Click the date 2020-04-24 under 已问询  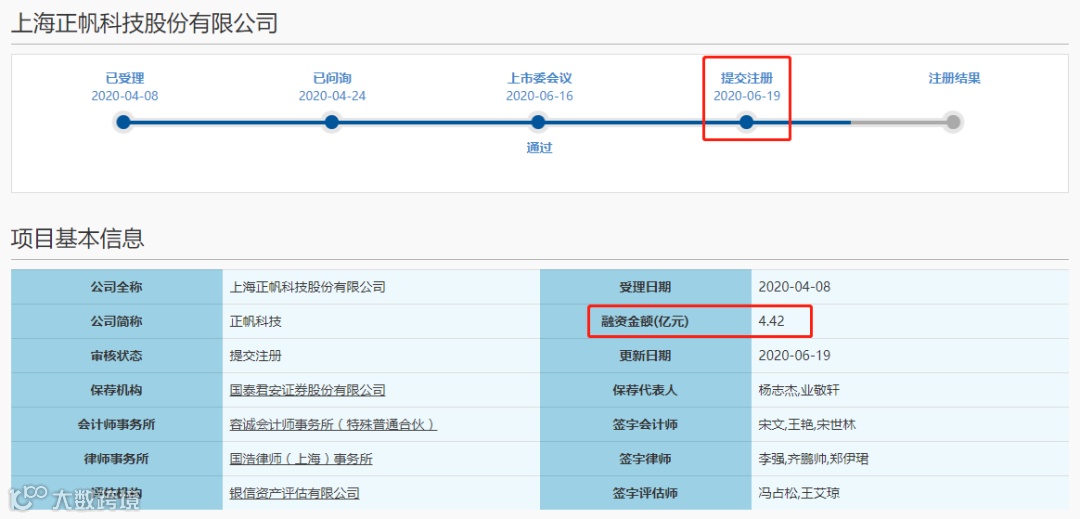coord(332,96)
